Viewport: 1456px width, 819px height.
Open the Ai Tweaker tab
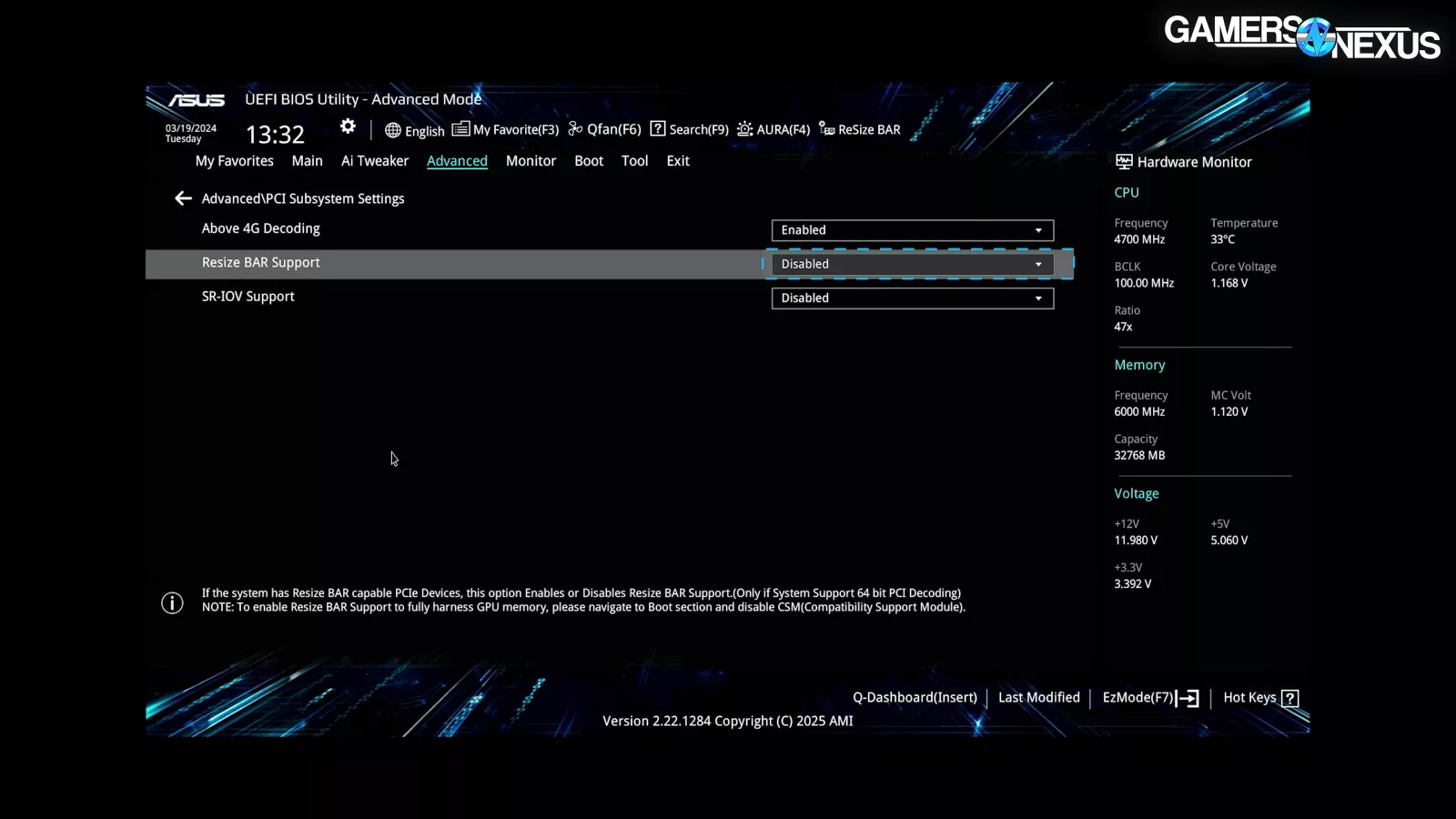375,161
